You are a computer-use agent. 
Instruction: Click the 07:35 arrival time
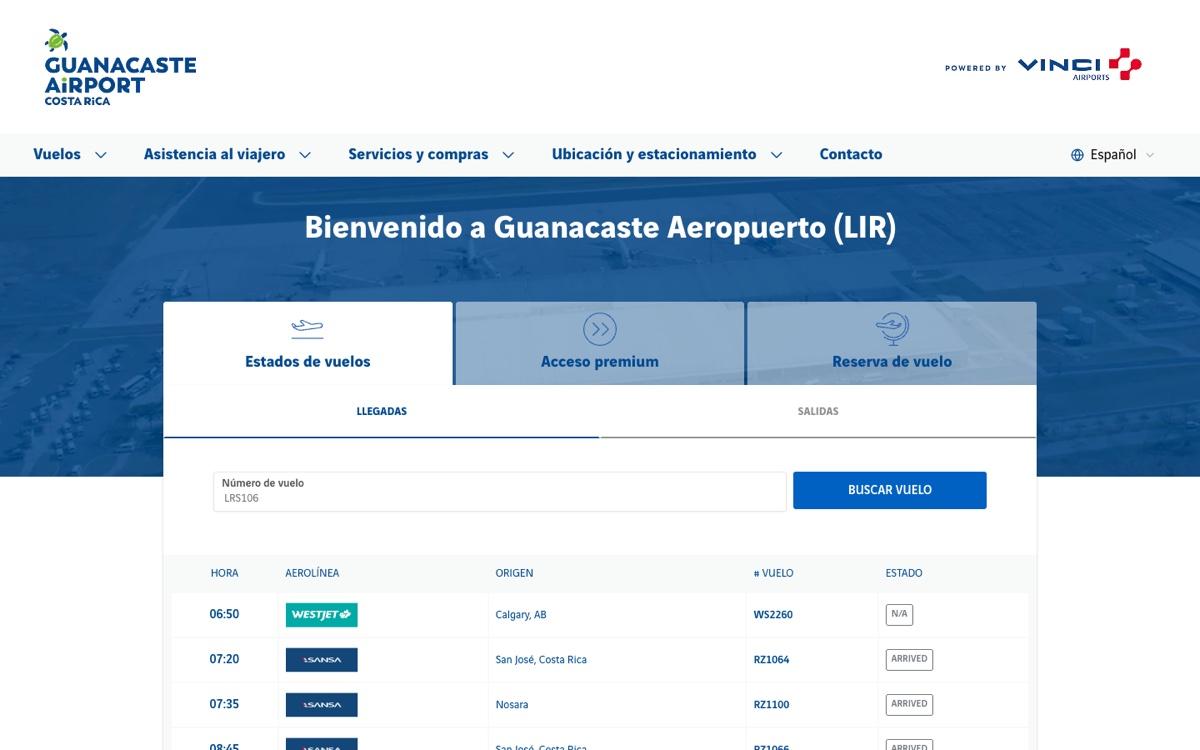pyautogui.click(x=224, y=704)
